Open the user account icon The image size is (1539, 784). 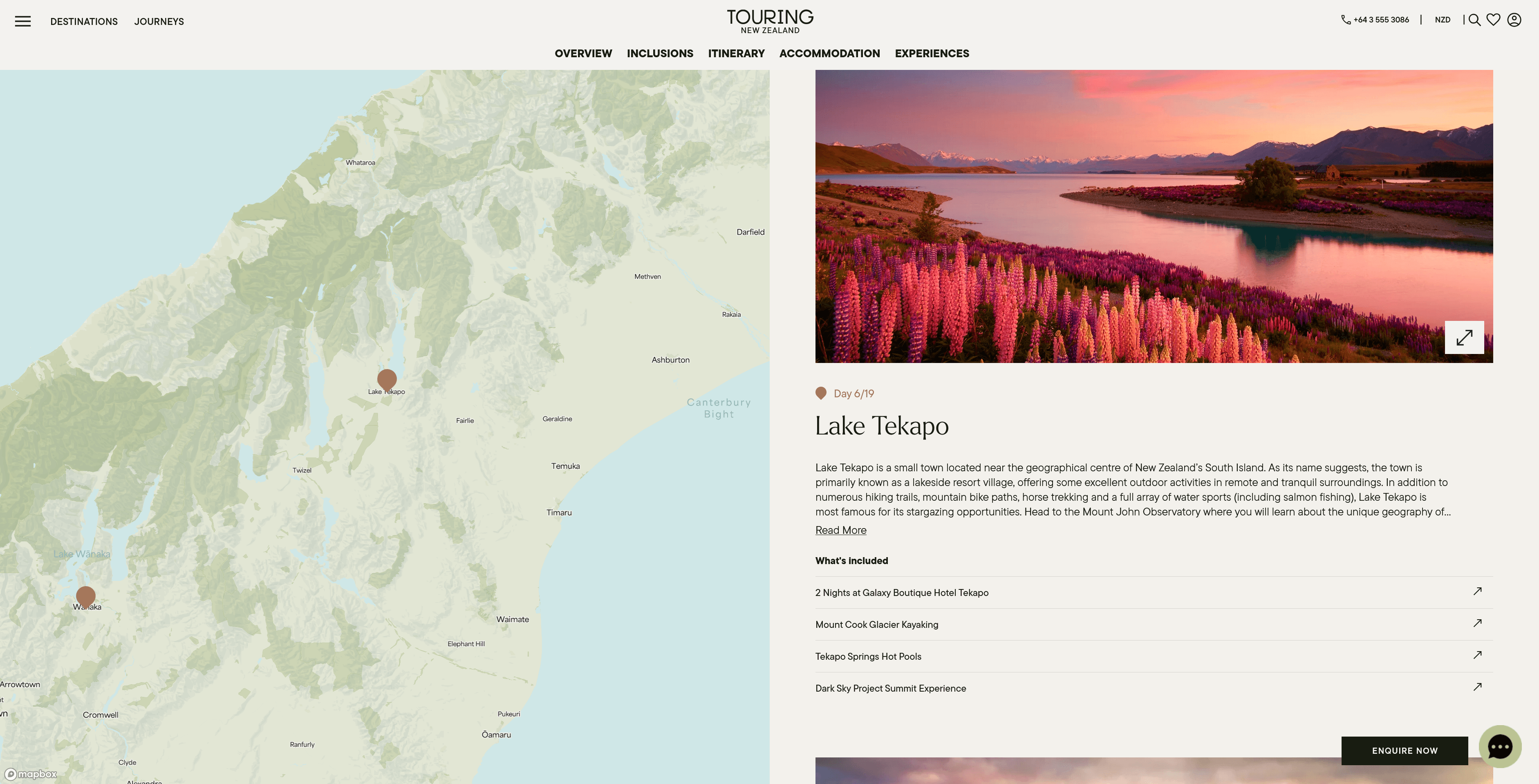click(1514, 20)
